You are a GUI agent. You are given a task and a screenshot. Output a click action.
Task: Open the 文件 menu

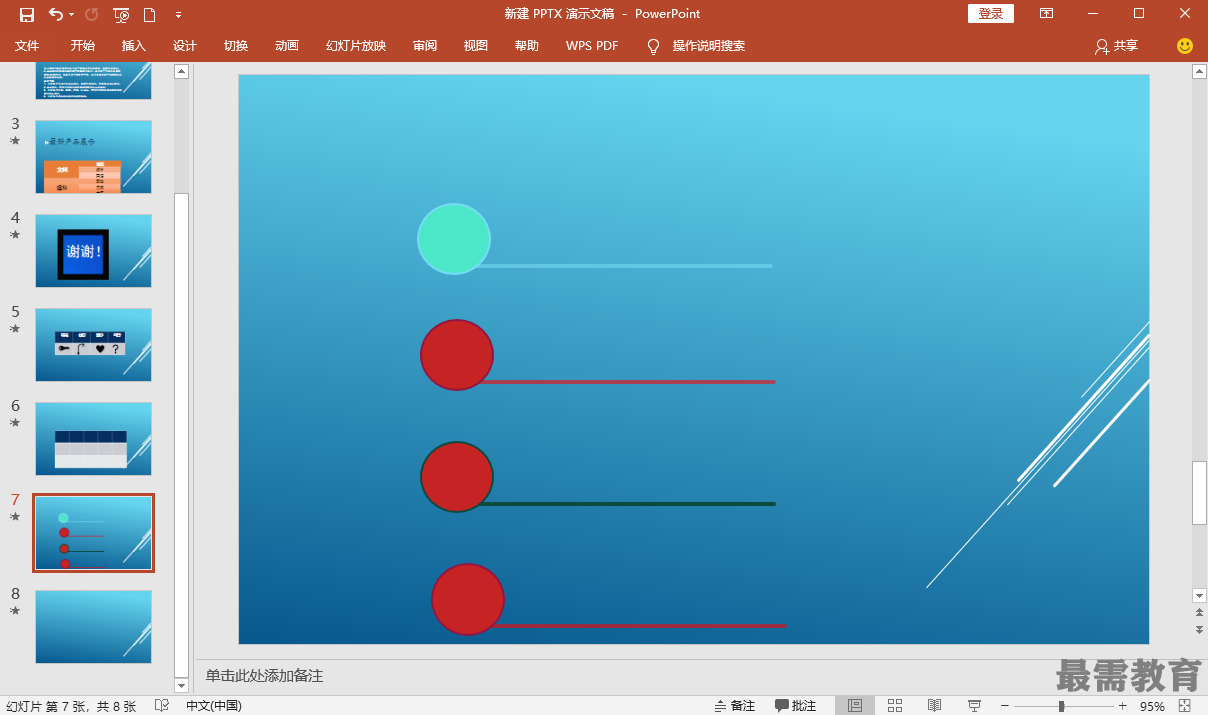tap(27, 46)
